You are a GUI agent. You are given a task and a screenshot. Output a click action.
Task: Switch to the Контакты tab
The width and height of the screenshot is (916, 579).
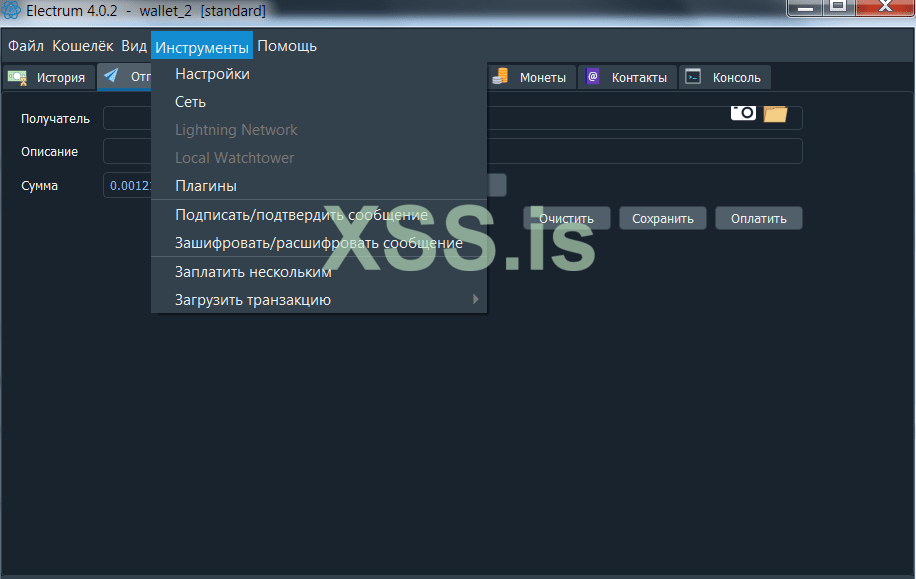[627, 77]
